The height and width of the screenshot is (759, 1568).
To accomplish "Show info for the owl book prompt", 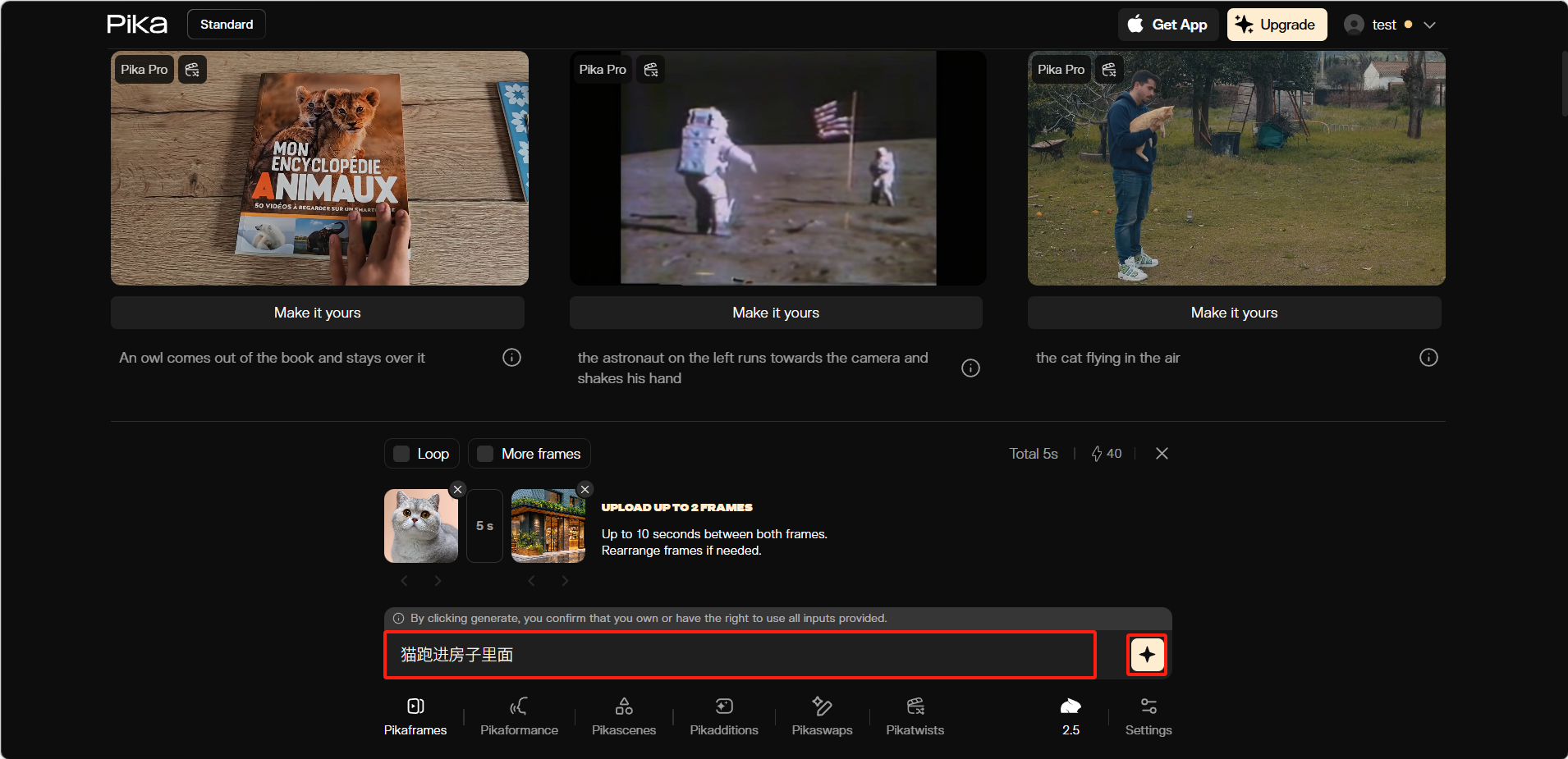I will click(511, 358).
